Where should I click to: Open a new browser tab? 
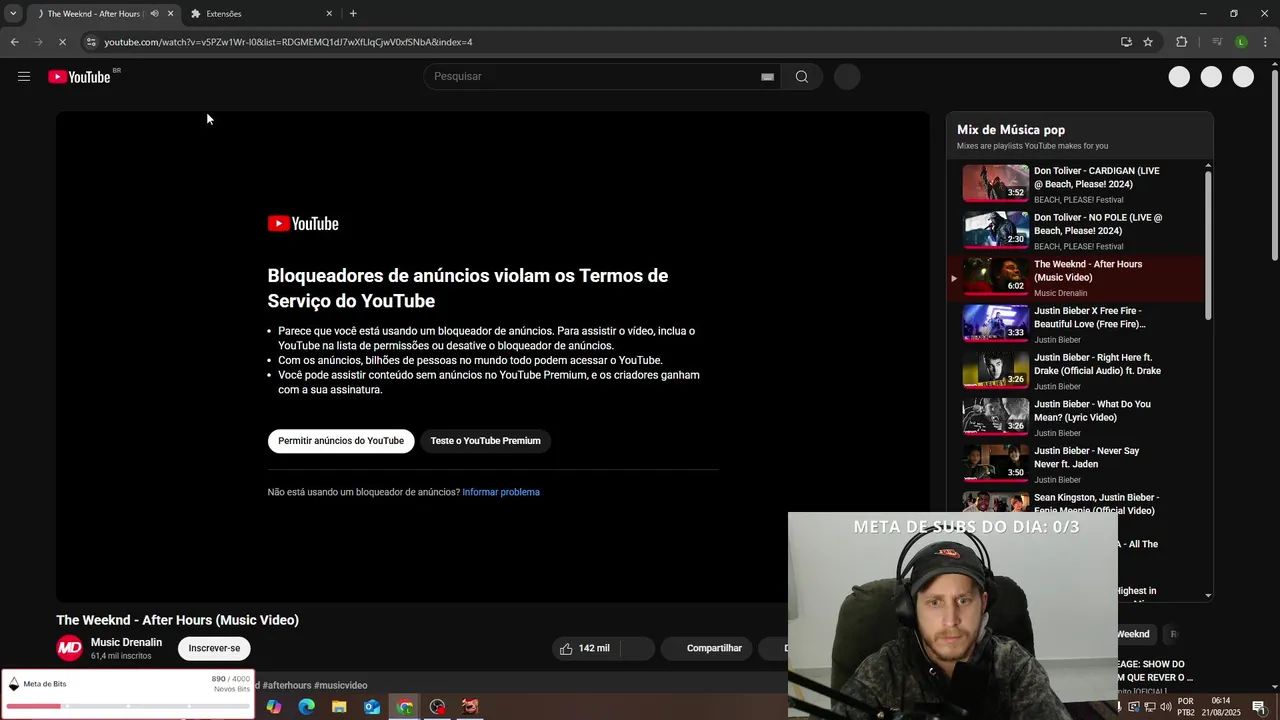point(353,14)
